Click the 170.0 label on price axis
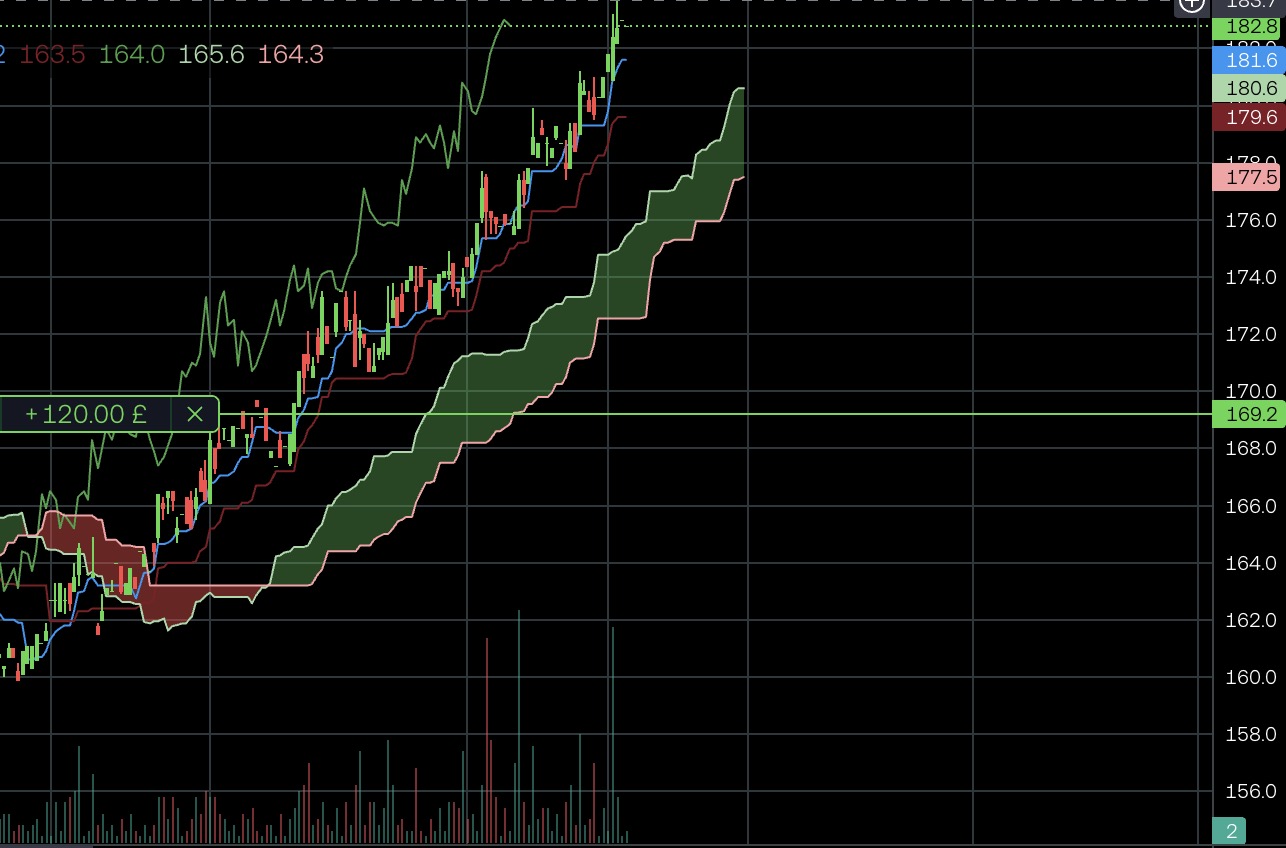Image resolution: width=1286 pixels, height=848 pixels. click(1250, 391)
